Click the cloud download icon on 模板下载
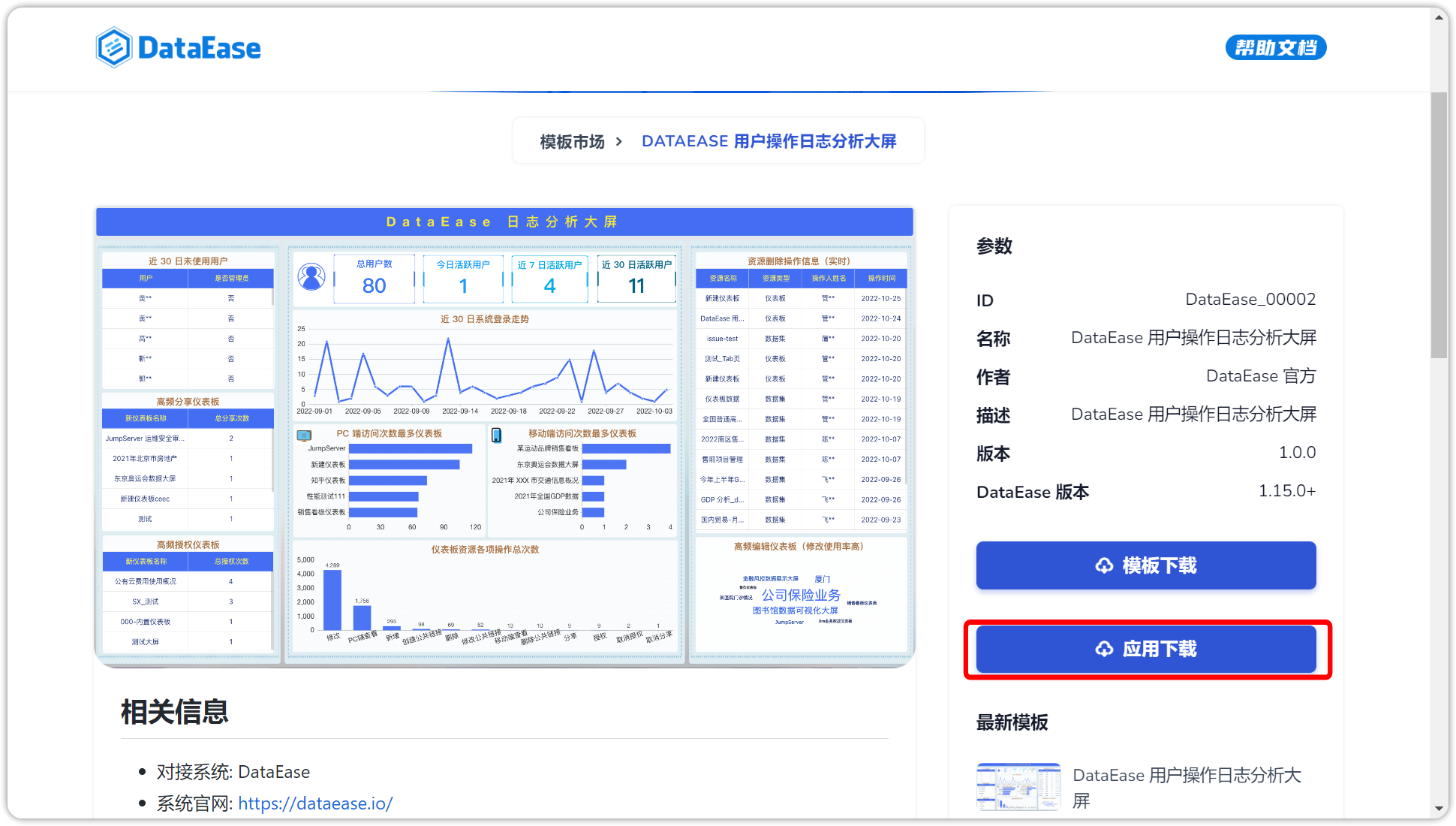The image size is (1456, 826). 1104,565
